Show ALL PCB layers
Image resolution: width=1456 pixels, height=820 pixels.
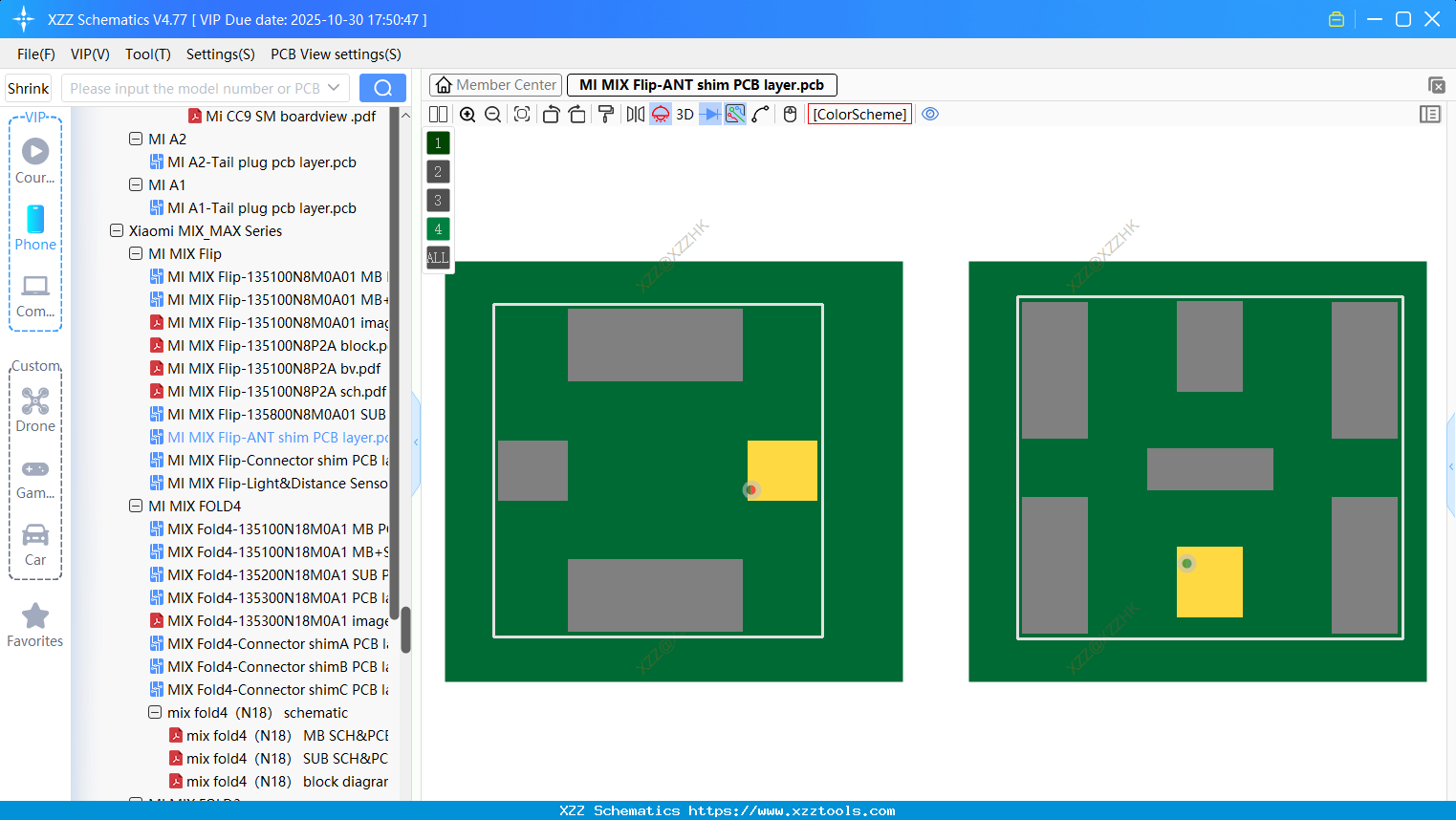pyautogui.click(x=438, y=258)
